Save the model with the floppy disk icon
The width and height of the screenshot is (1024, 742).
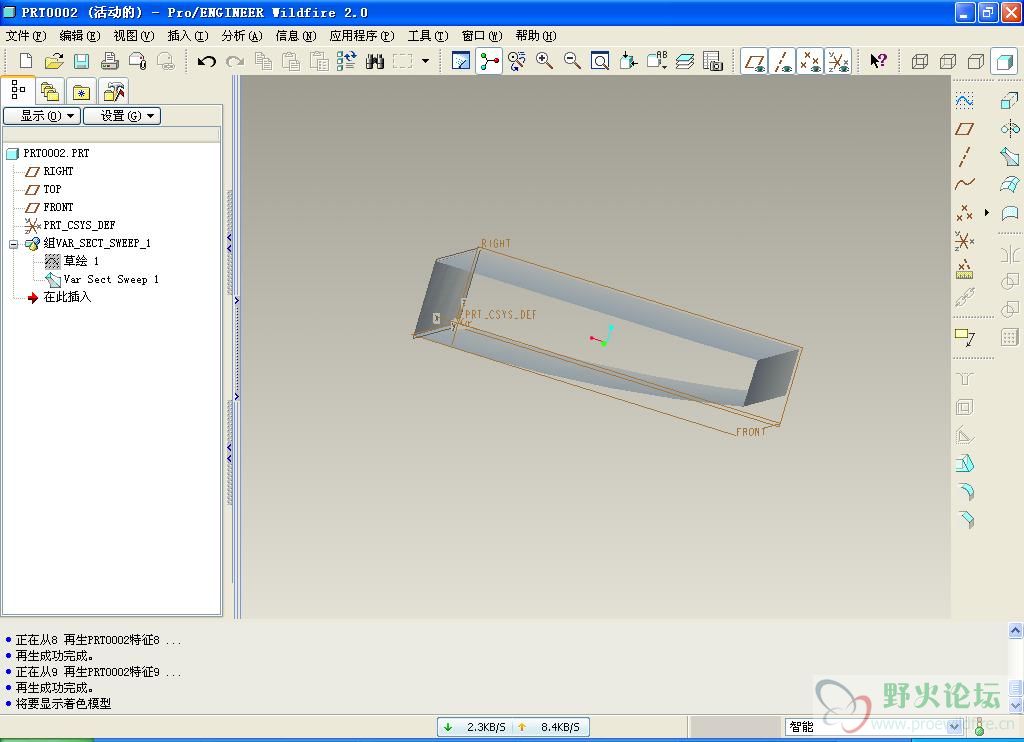click(x=82, y=61)
